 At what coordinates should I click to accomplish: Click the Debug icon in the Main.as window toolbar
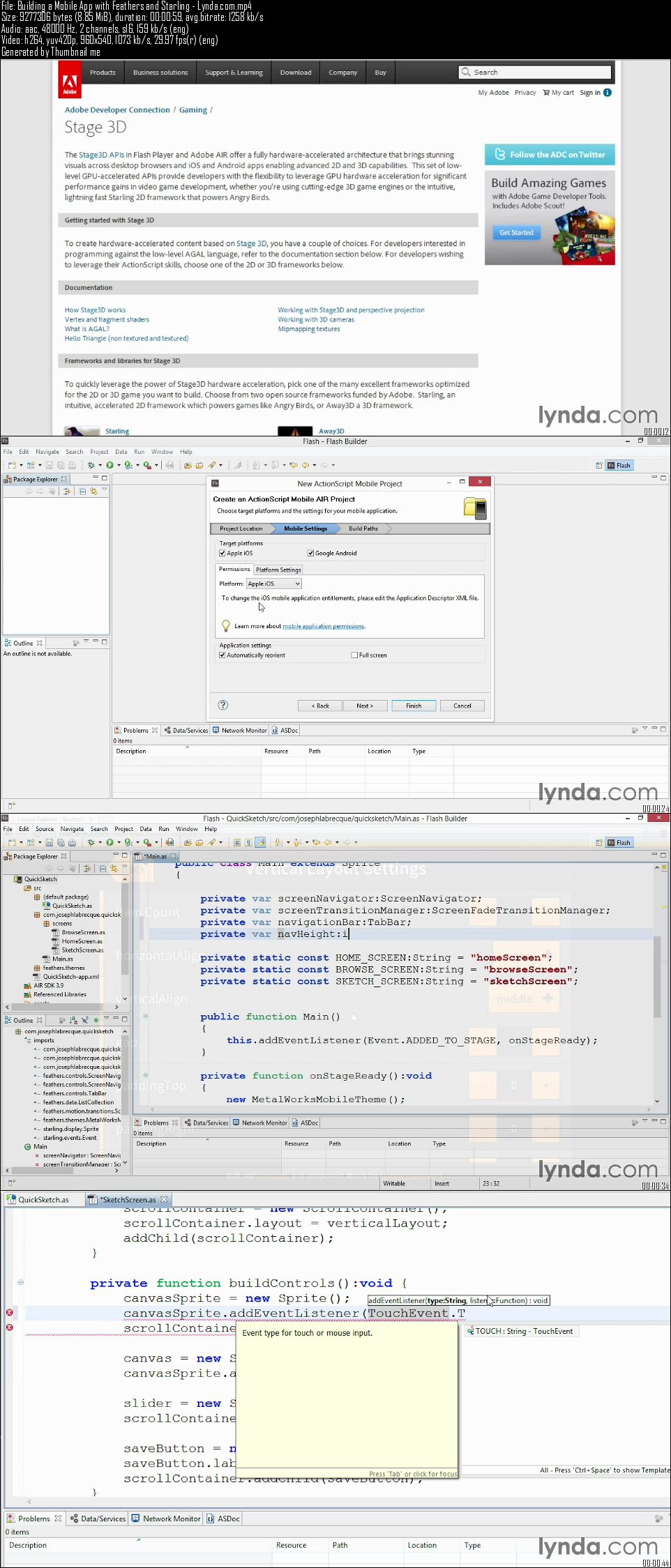click(x=91, y=842)
